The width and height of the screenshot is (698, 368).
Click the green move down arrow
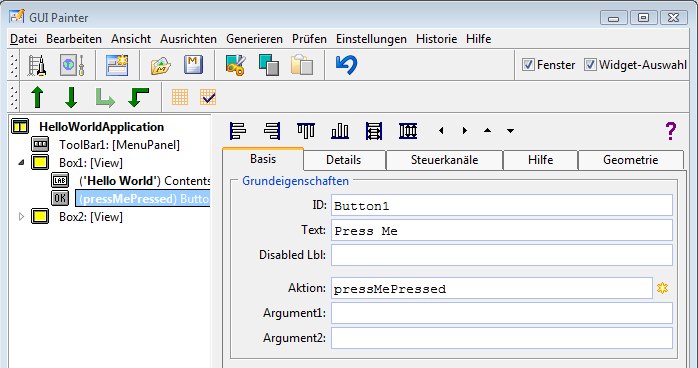(71, 97)
